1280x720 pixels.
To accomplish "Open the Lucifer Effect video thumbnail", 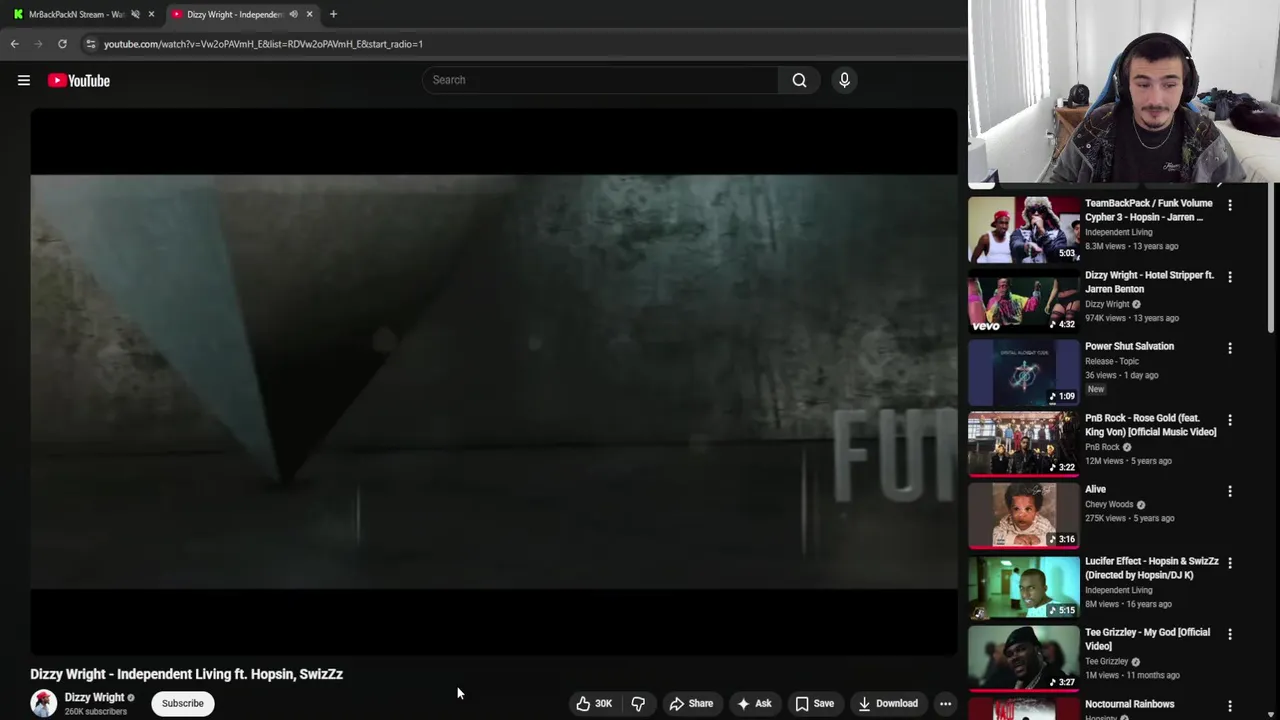I will click(1023, 587).
